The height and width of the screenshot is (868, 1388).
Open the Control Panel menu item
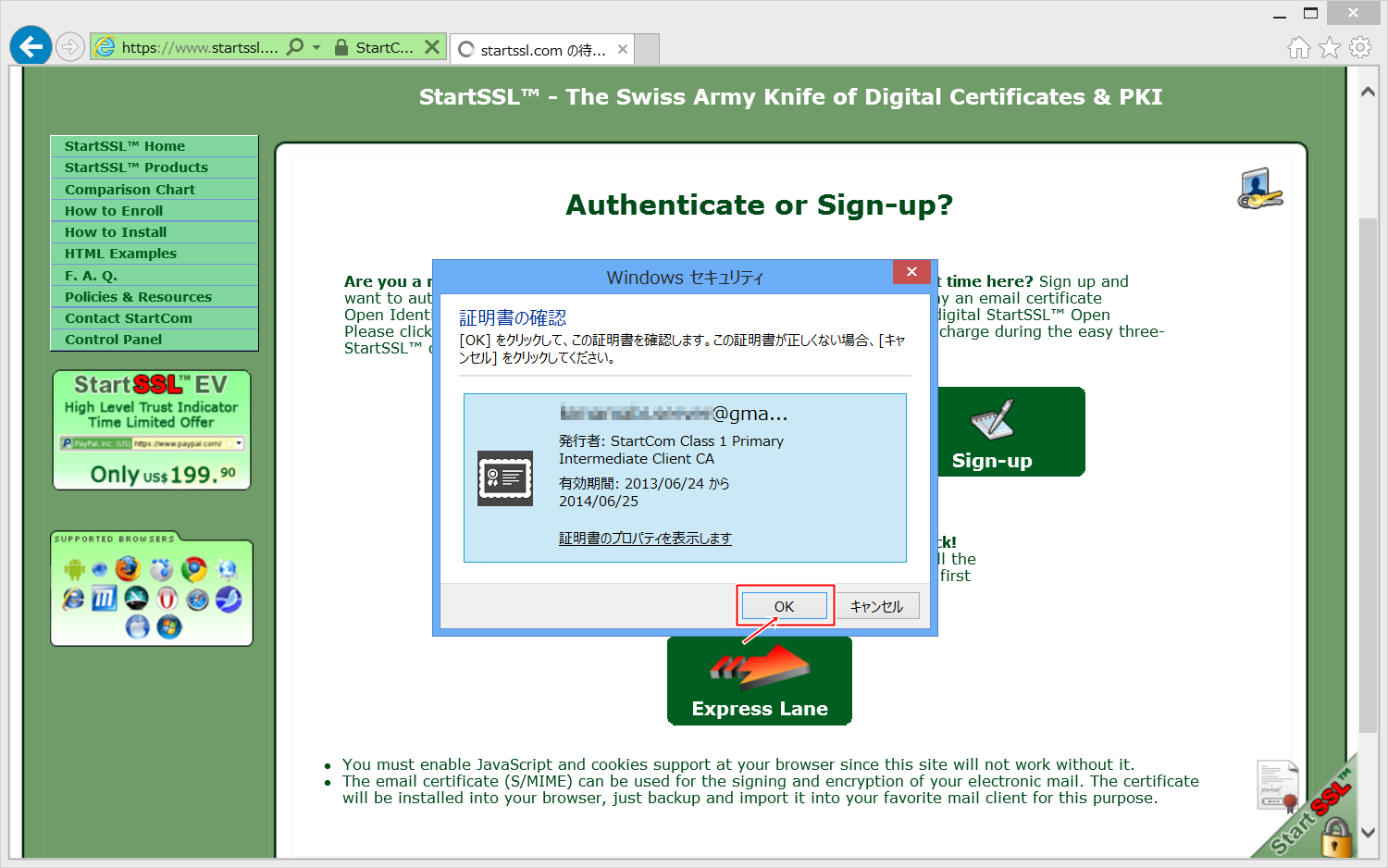pos(113,340)
